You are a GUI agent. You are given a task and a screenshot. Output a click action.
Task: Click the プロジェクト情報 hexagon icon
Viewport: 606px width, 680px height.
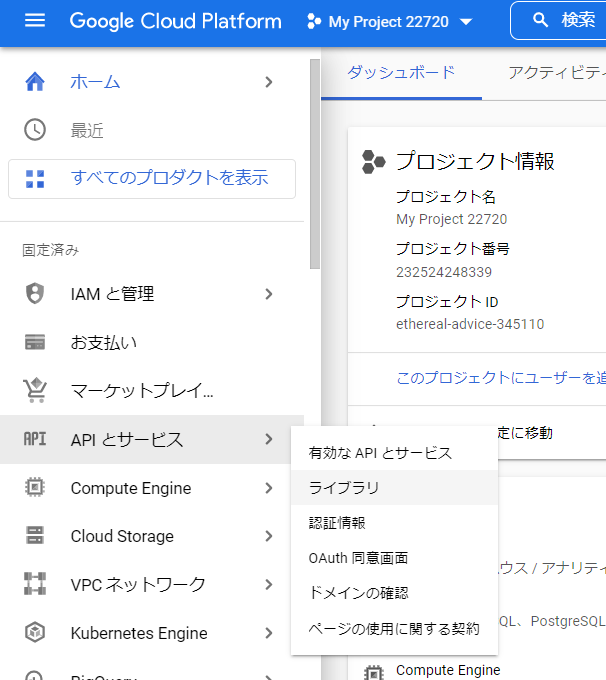pyautogui.click(x=373, y=162)
